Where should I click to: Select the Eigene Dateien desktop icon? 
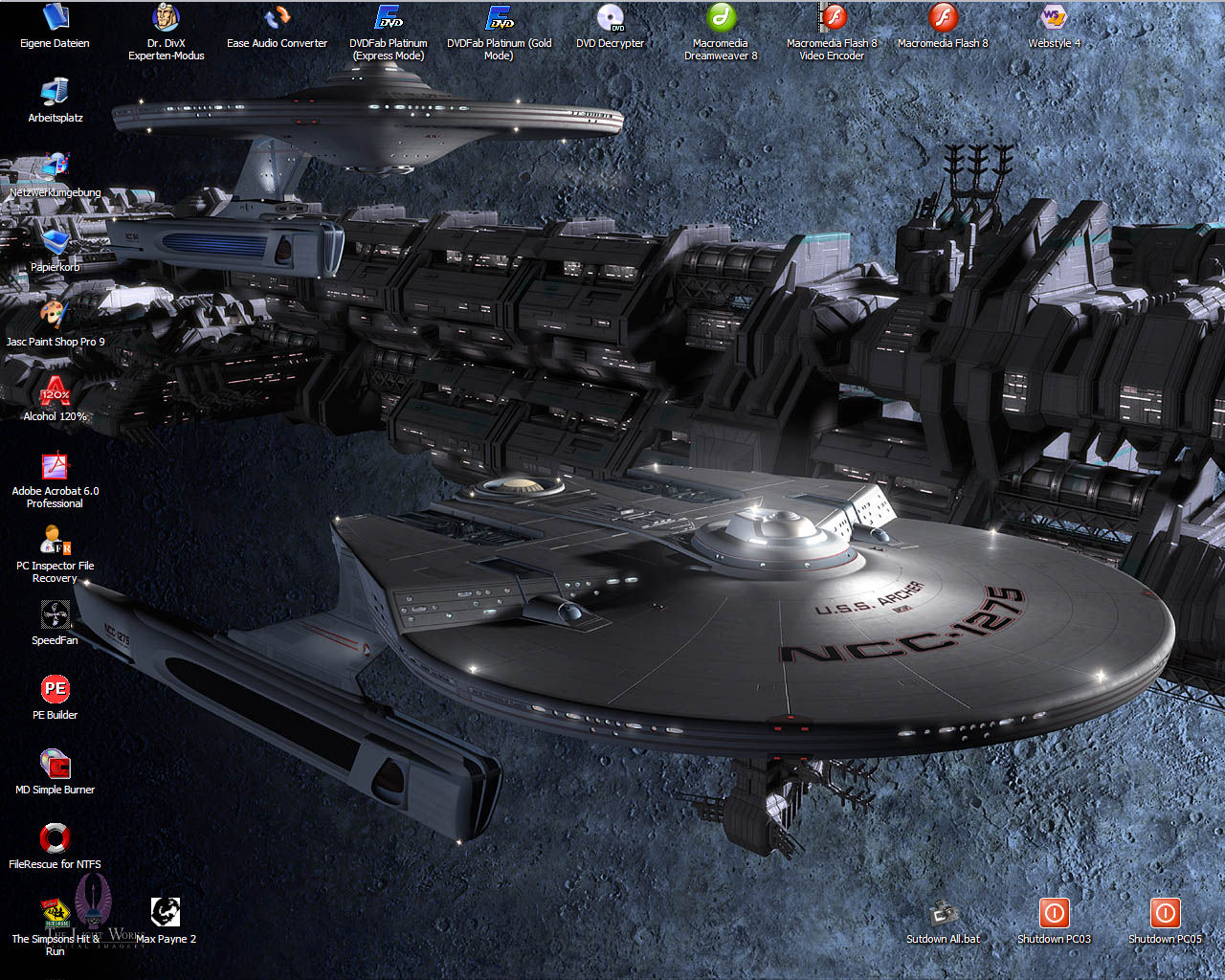55,18
